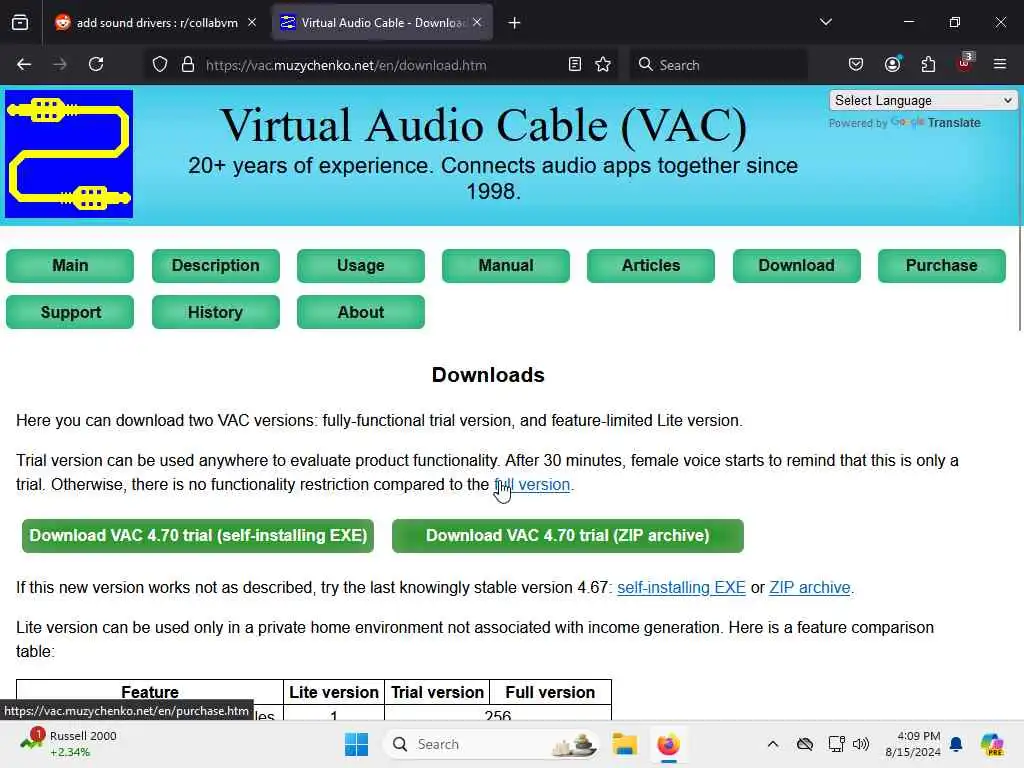Open File Explorer from the taskbar
The width and height of the screenshot is (1024, 768).
(624, 744)
